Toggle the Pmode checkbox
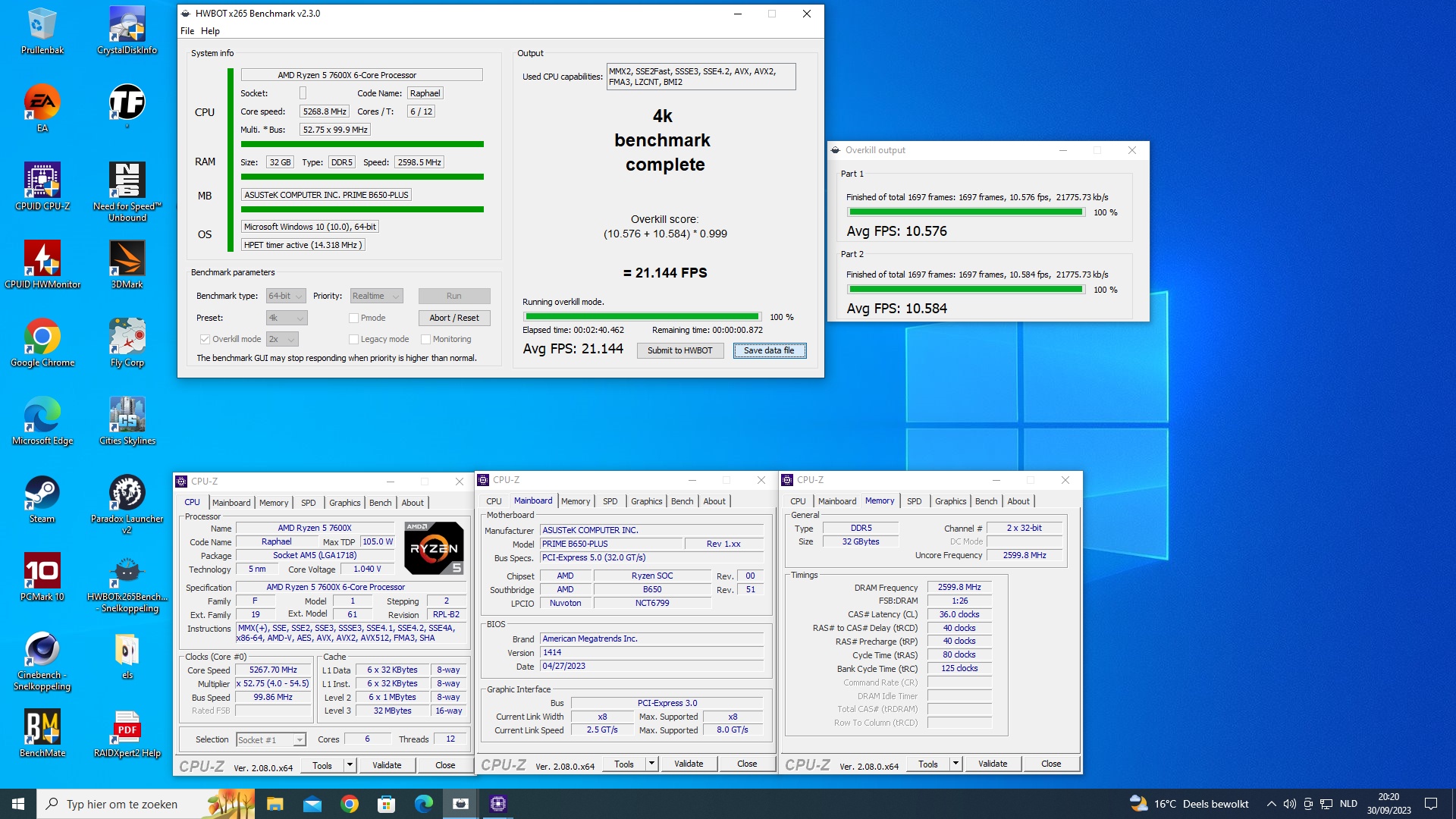The width and height of the screenshot is (1456, 819). click(x=353, y=318)
